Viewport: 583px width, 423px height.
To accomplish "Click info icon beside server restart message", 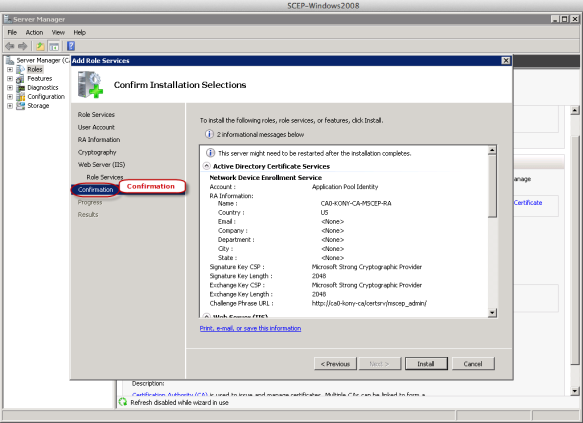I will pyautogui.click(x=210, y=153).
